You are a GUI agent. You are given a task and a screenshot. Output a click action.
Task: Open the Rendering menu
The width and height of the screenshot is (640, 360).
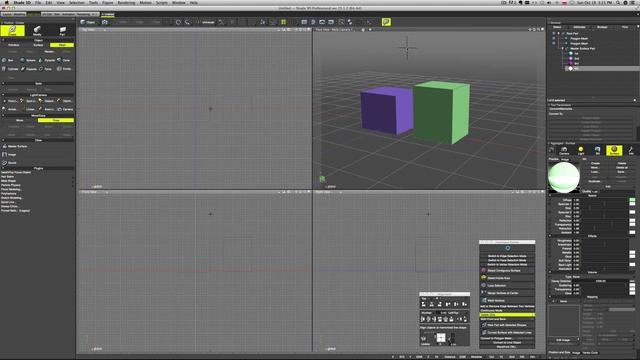(126, 2)
